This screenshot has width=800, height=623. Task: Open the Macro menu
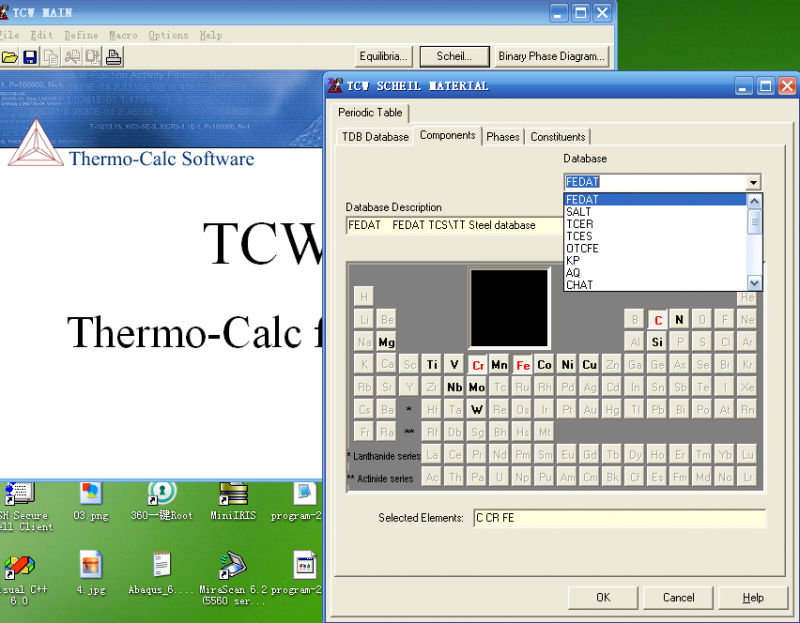(x=123, y=35)
